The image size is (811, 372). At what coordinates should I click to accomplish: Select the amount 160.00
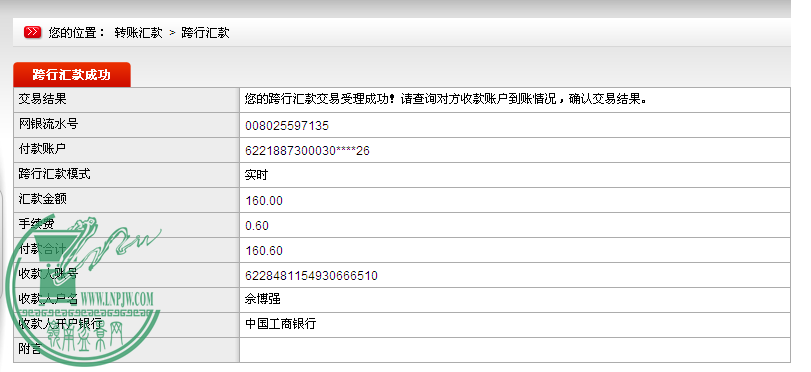[x=264, y=201]
